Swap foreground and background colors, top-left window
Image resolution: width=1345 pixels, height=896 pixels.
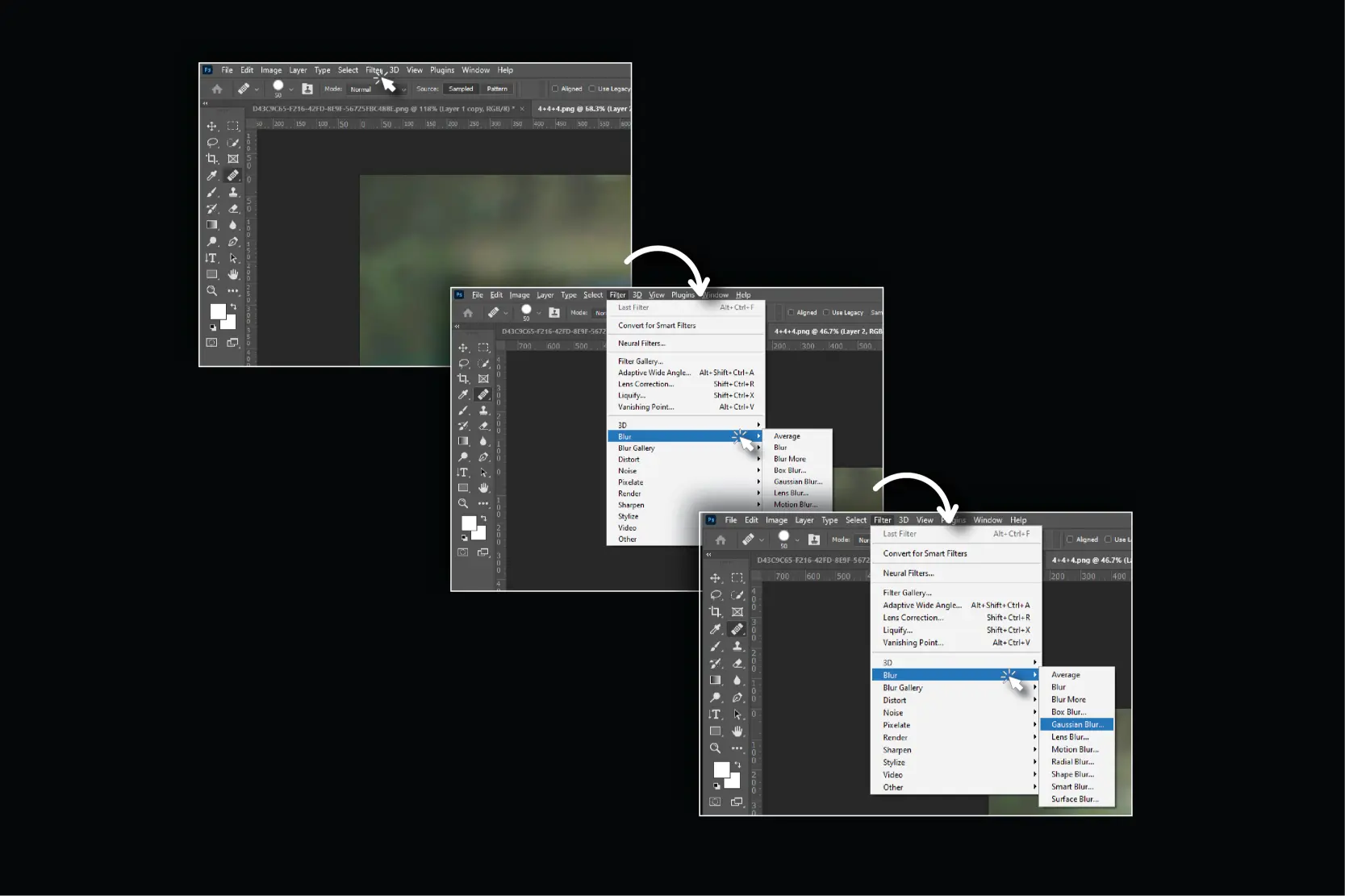tap(233, 306)
